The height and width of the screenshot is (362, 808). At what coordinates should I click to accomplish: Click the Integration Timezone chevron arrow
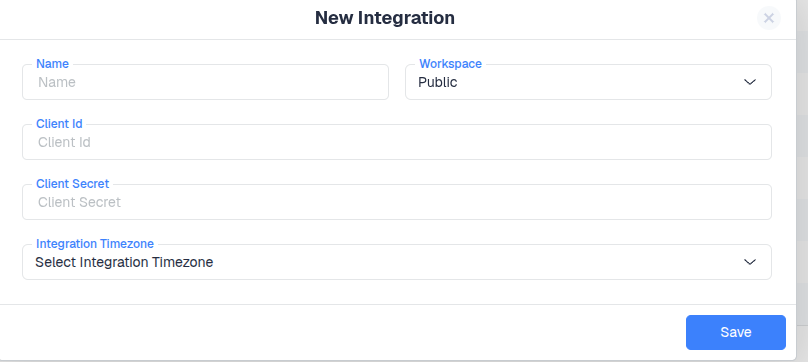pos(750,262)
